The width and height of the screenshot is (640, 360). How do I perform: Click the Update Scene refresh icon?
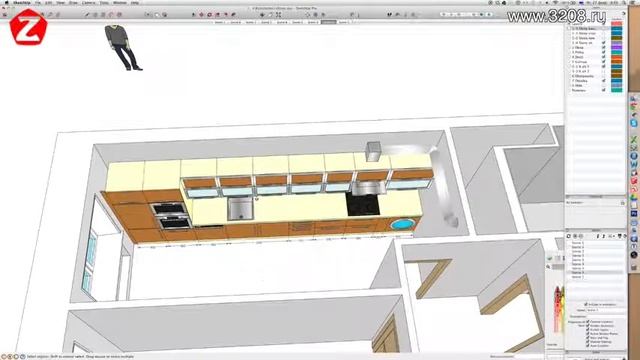tap(569, 236)
